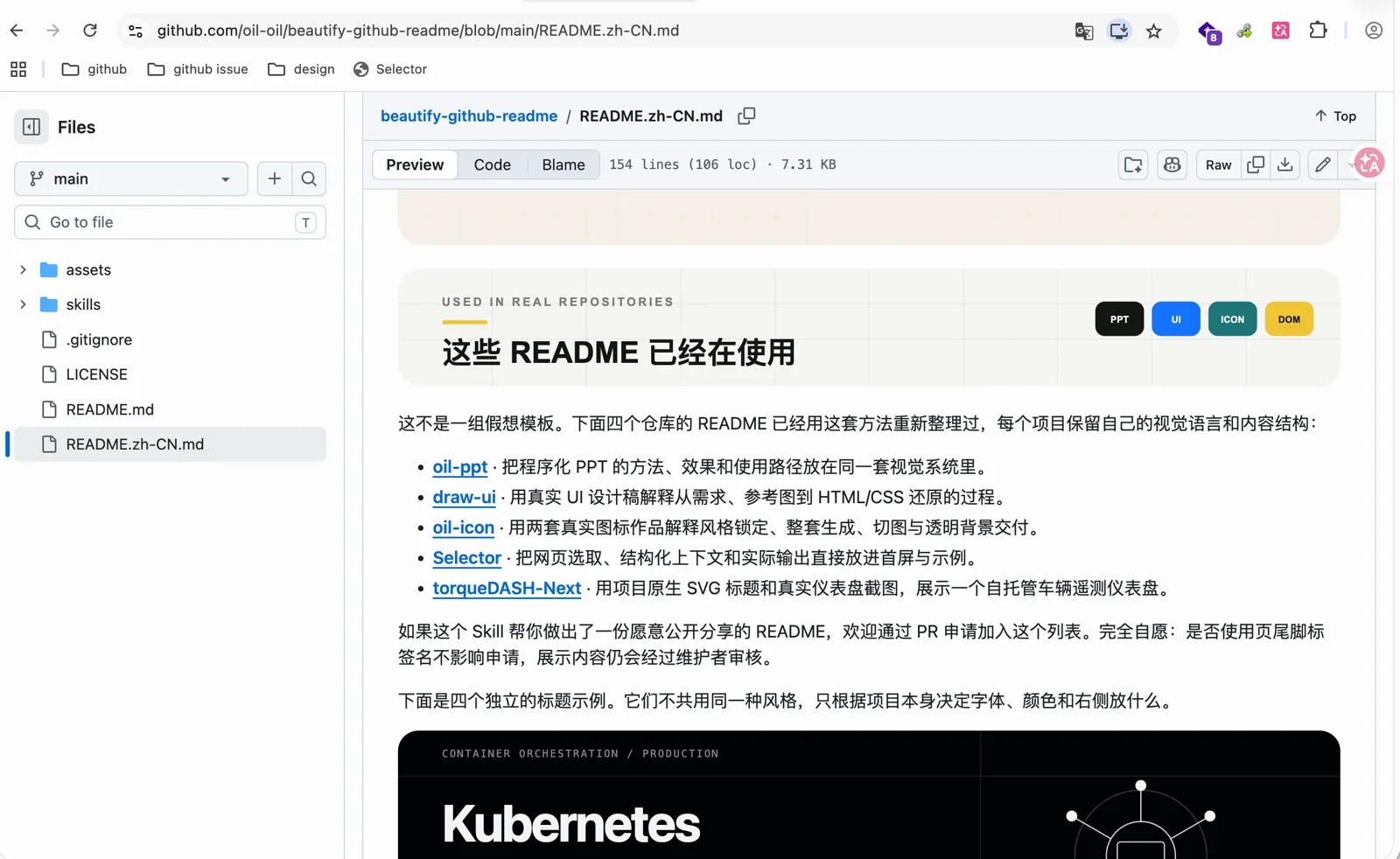This screenshot has height=859, width=1400.
Task: Click the "154 lines (106 loc) · 7.31 KB" text
Action: [x=723, y=164]
